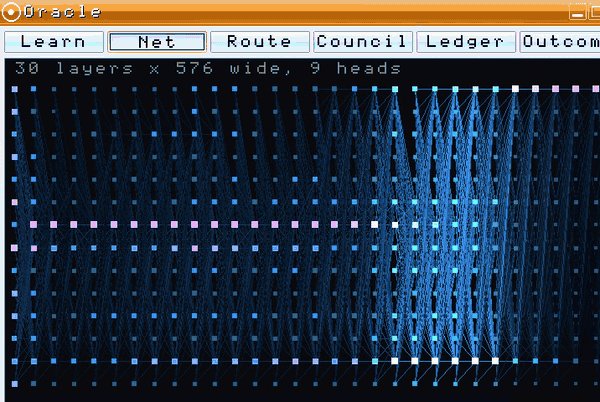
Task: Open the partially visible Outcome tab
Action: pyautogui.click(x=559, y=42)
